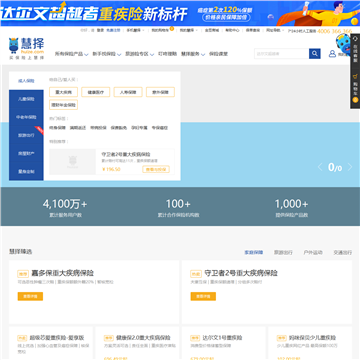Click 人寿保障 filter button
The image size is (360, 360).
pos(128,92)
